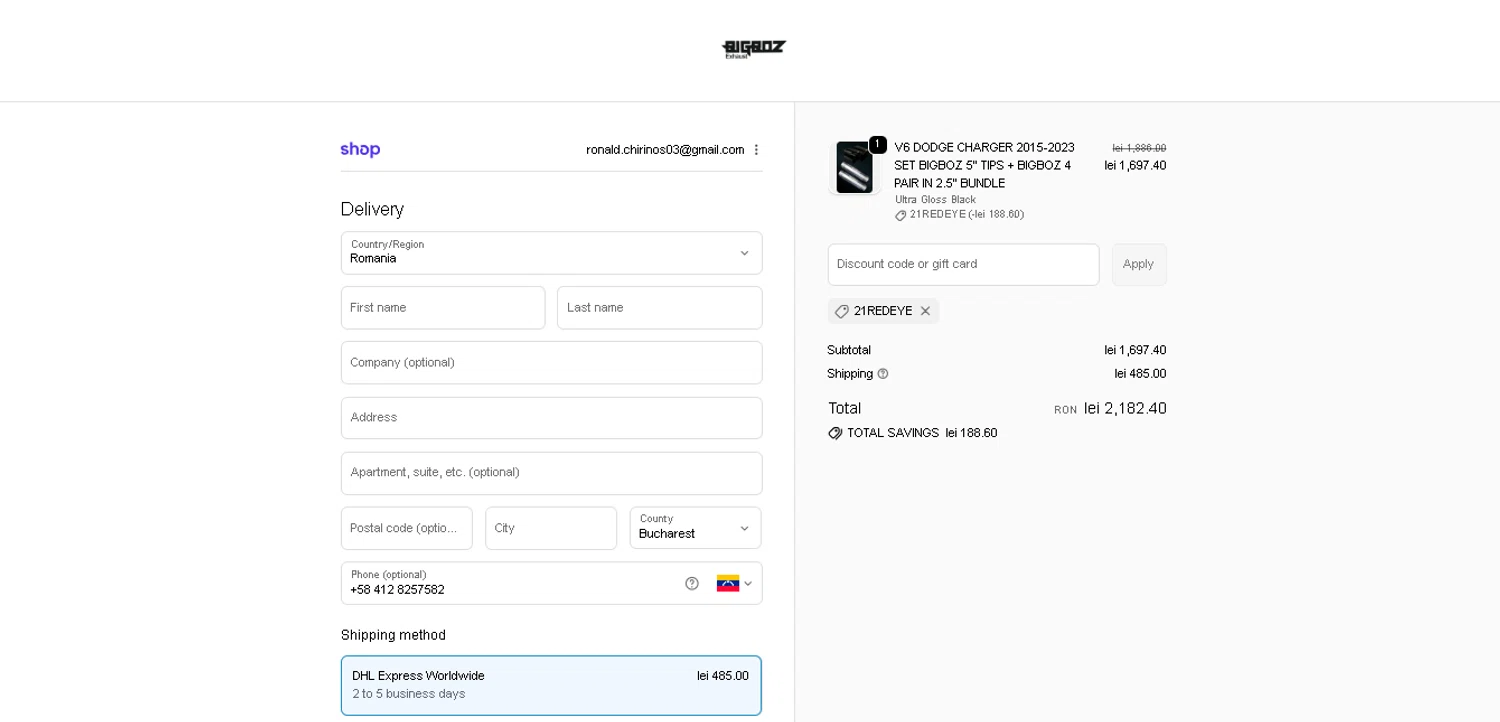Screen dimensions: 1500x722
Task: Click the Shop Pay logo
Action: pyautogui.click(x=360, y=150)
